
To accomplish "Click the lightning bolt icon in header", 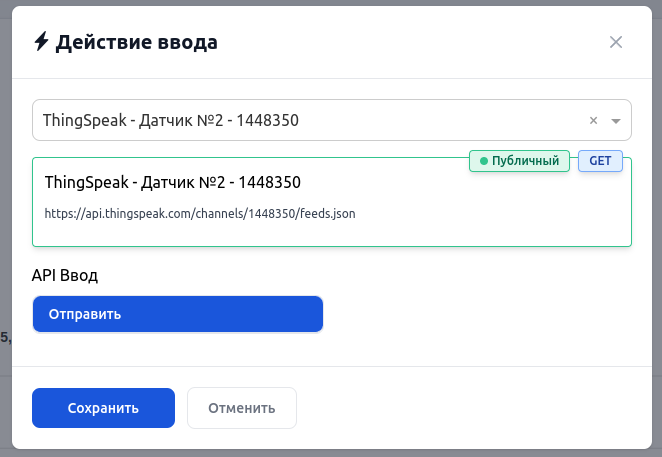I will click(41, 42).
